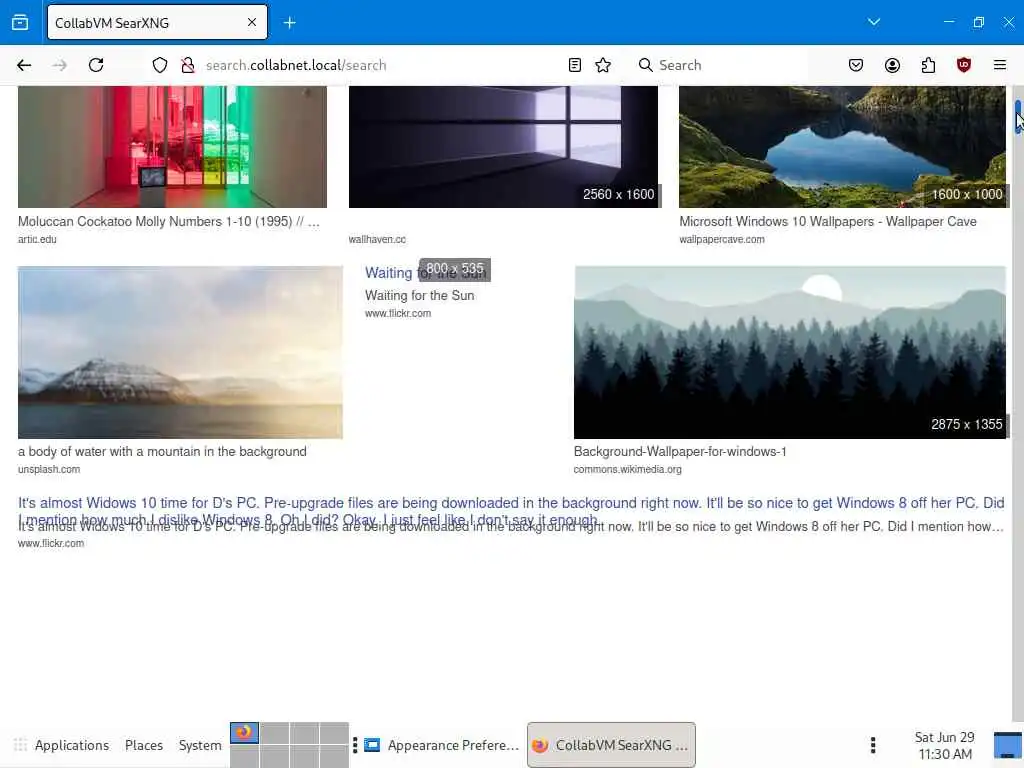Open the Pocket save icon
1024x768 pixels.
pyautogui.click(x=856, y=65)
